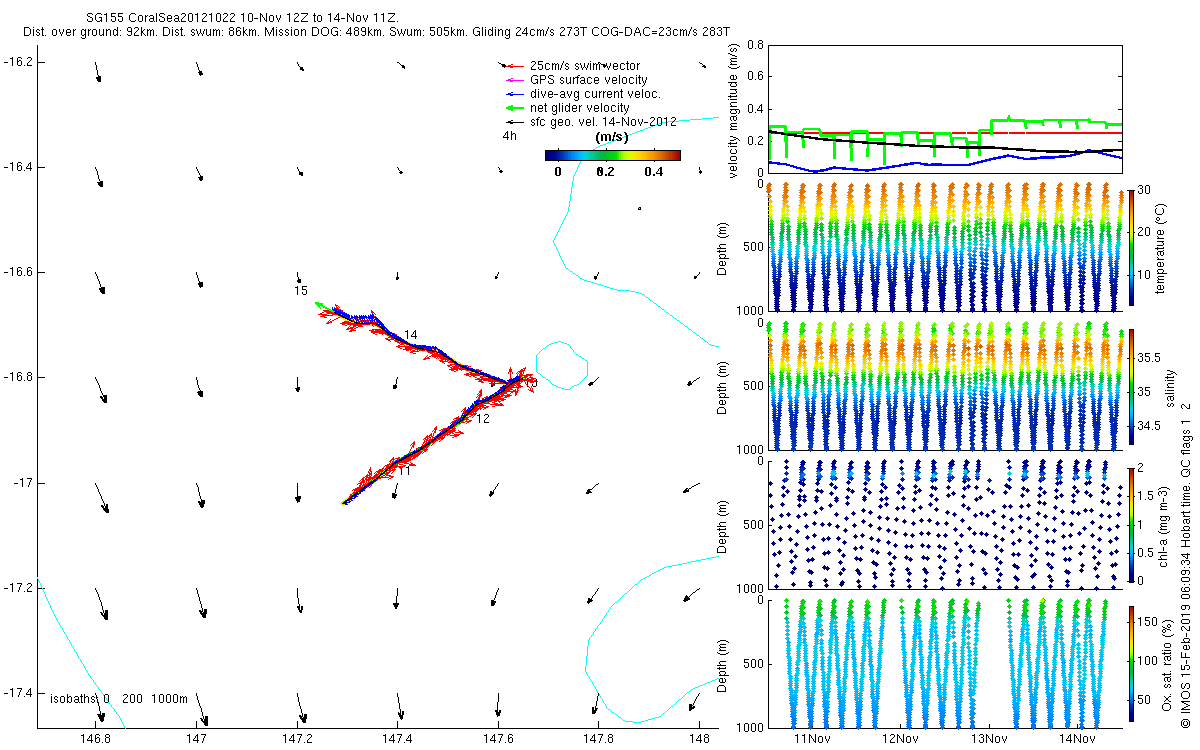Click the day marker 14 on the track

coord(410,334)
